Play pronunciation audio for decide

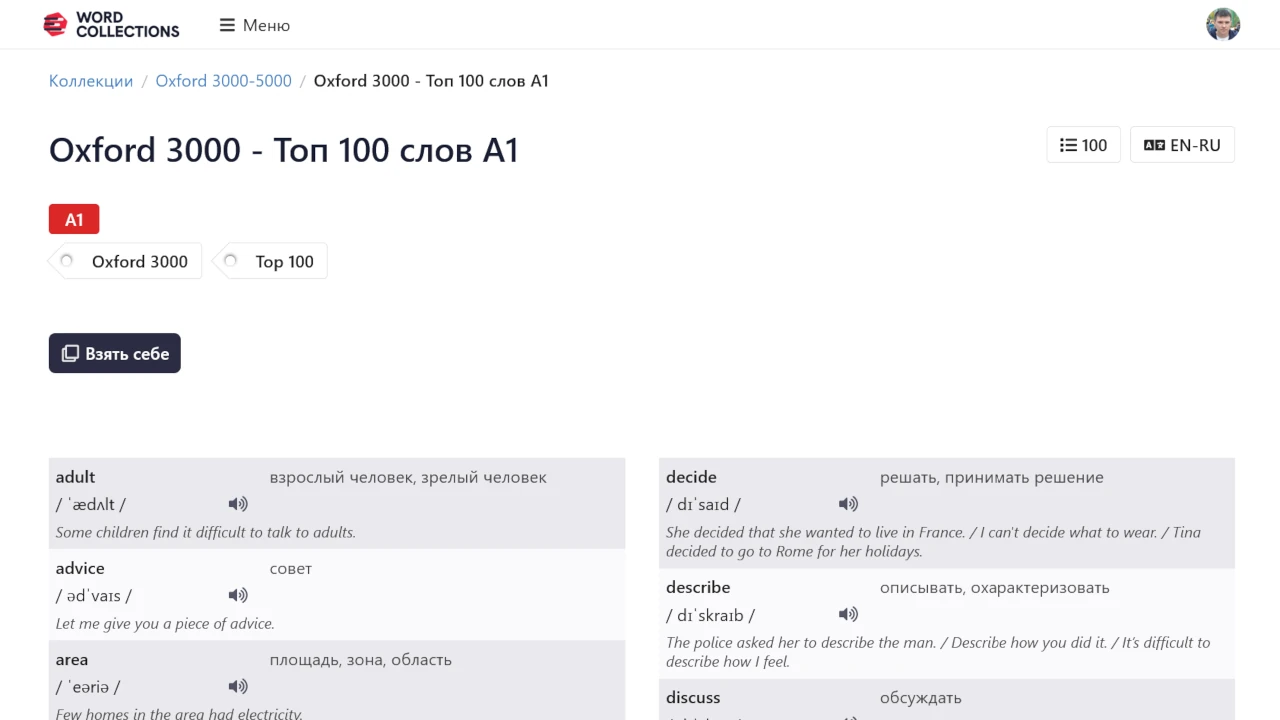[x=848, y=504]
